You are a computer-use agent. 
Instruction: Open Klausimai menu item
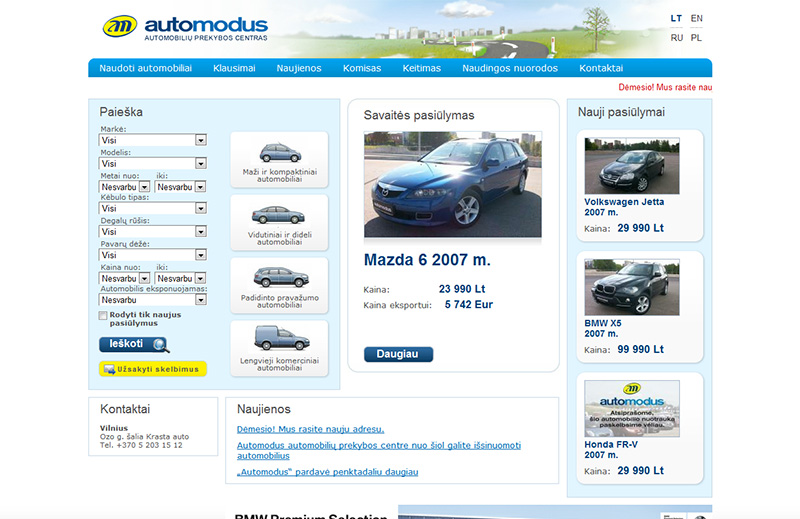(234, 68)
